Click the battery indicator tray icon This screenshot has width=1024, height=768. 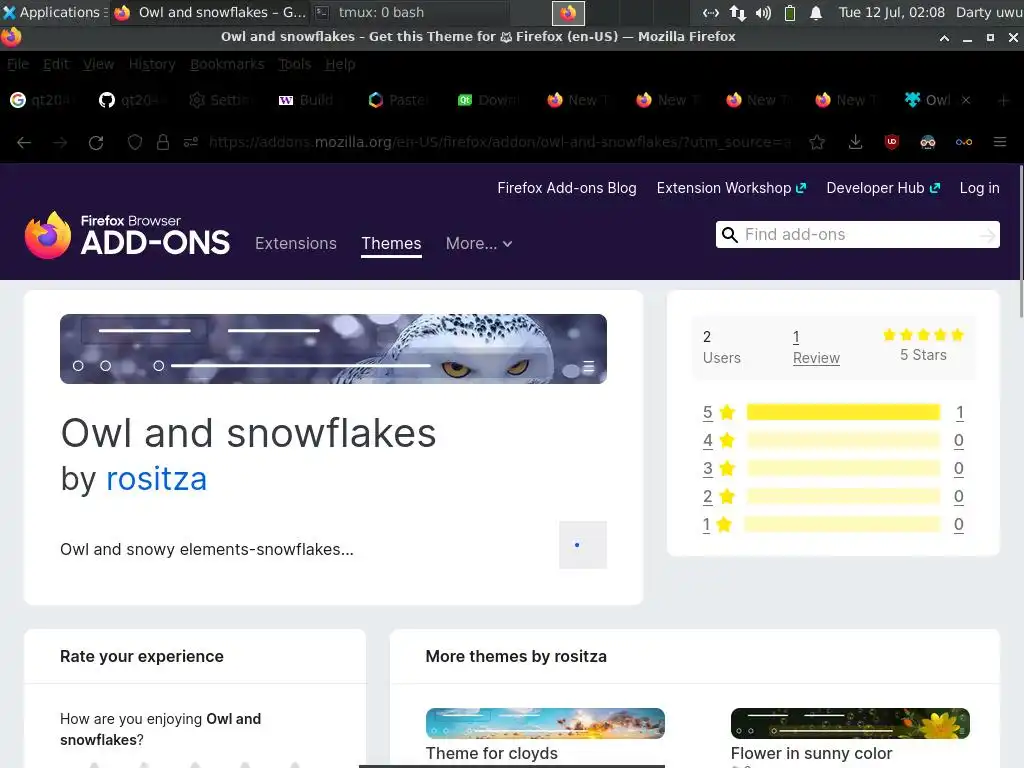[x=790, y=12]
